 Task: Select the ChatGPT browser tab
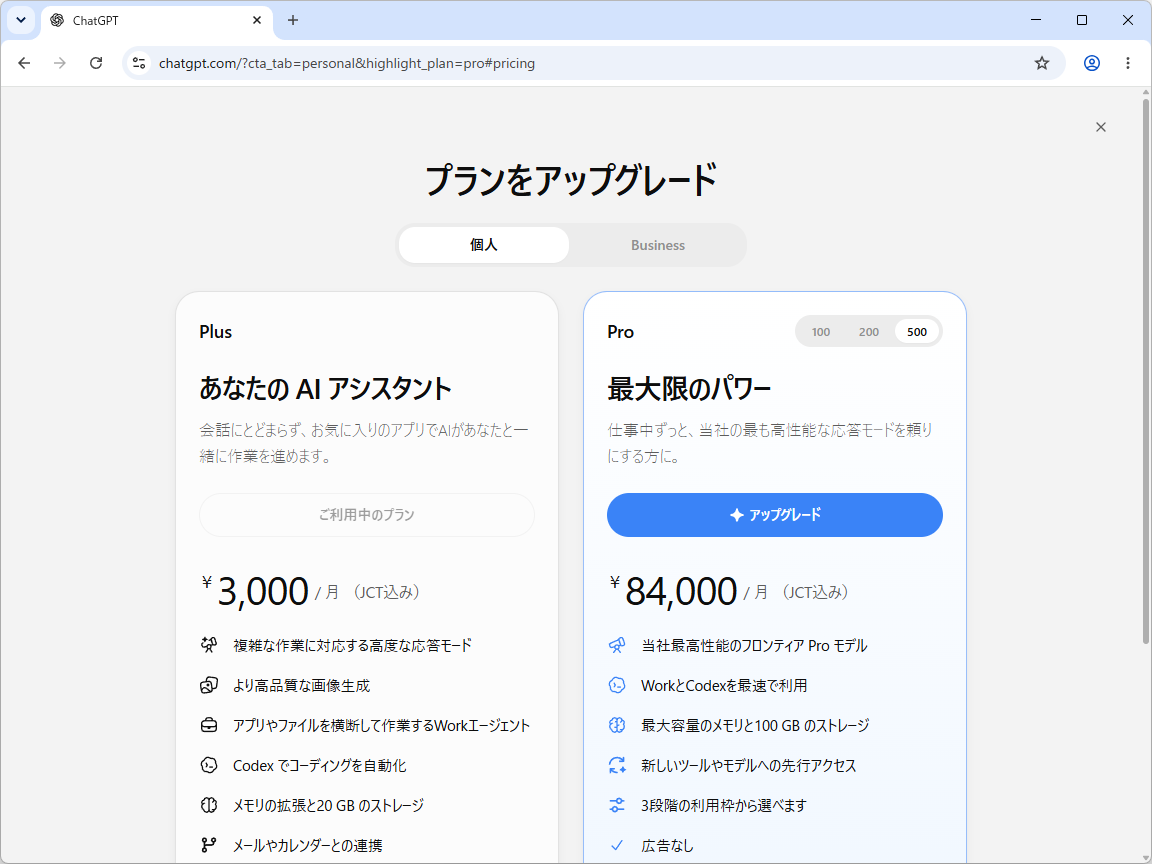pyautogui.click(x=156, y=21)
